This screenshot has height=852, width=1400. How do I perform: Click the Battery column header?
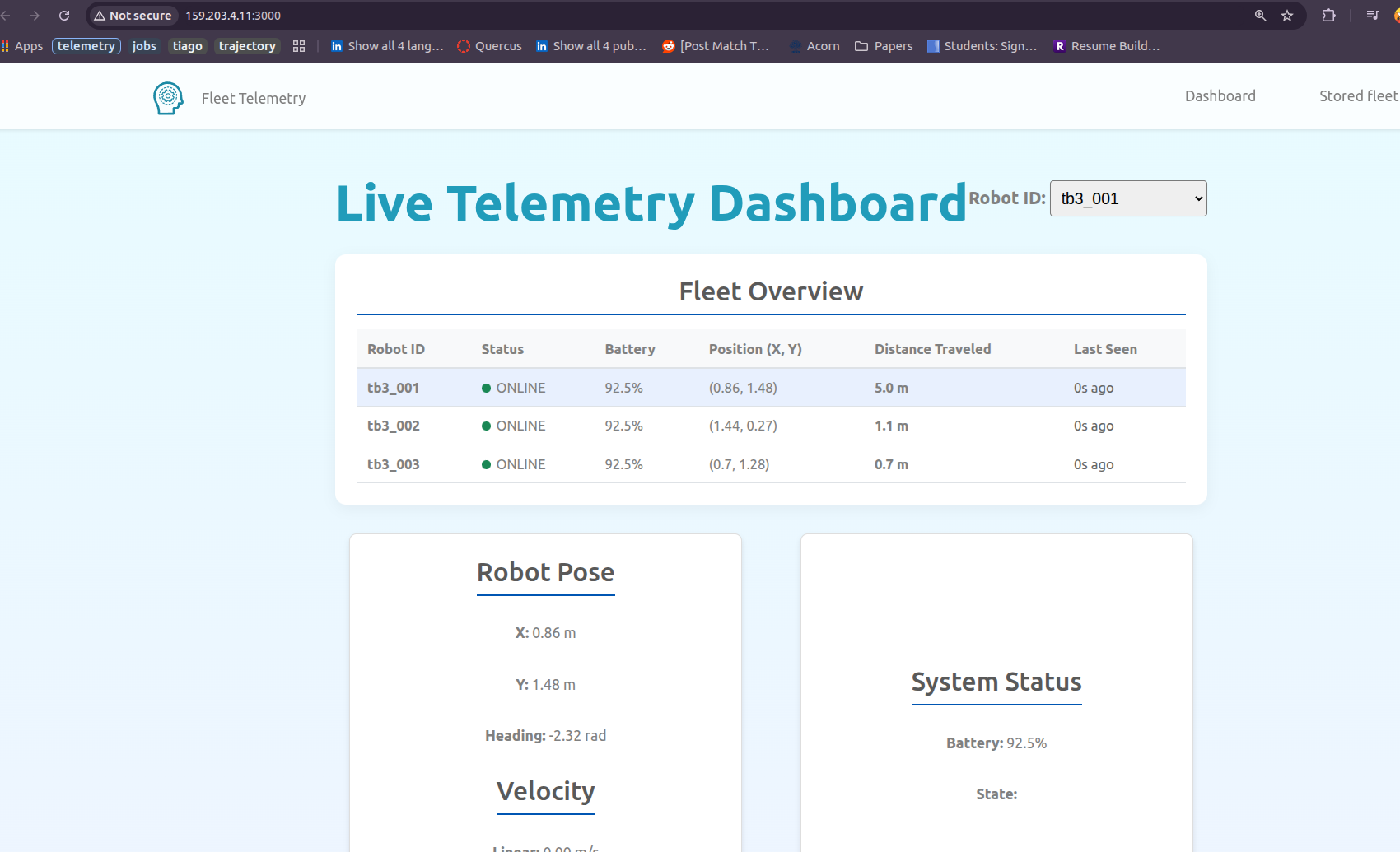[630, 349]
